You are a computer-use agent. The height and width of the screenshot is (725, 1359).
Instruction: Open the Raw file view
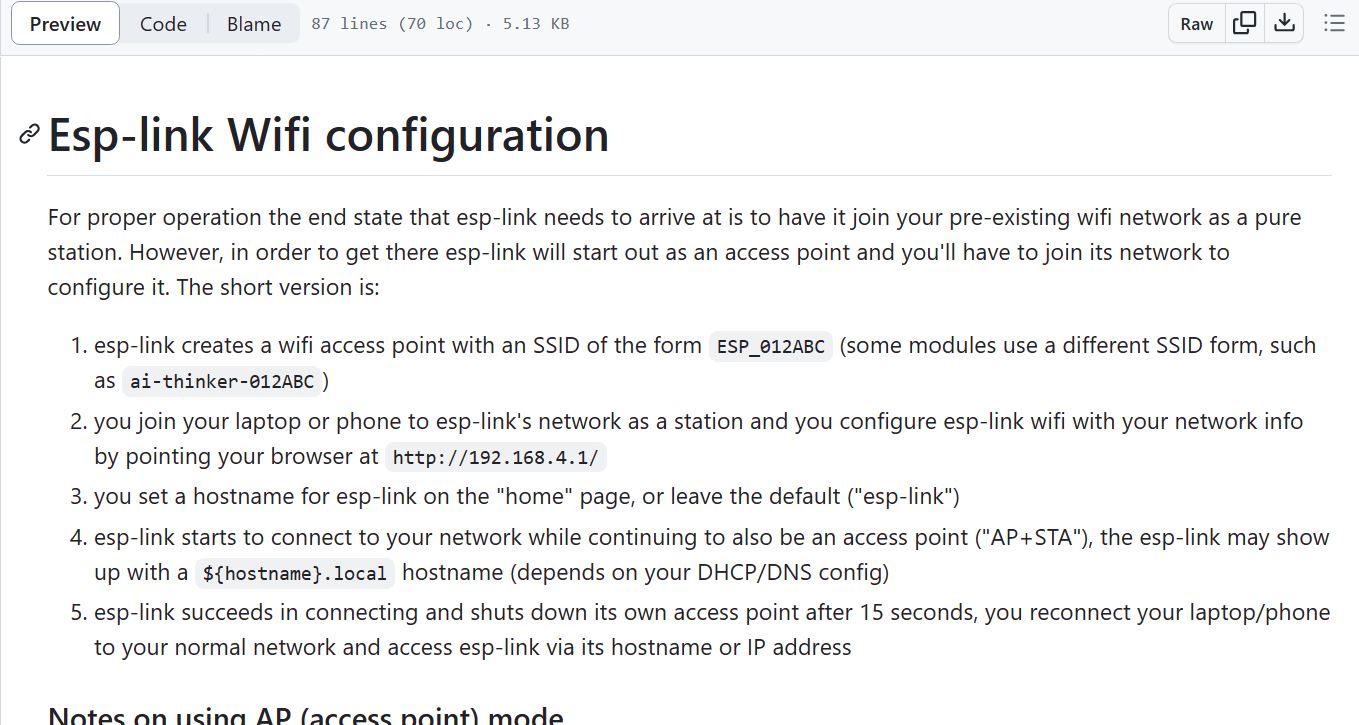coord(1196,23)
